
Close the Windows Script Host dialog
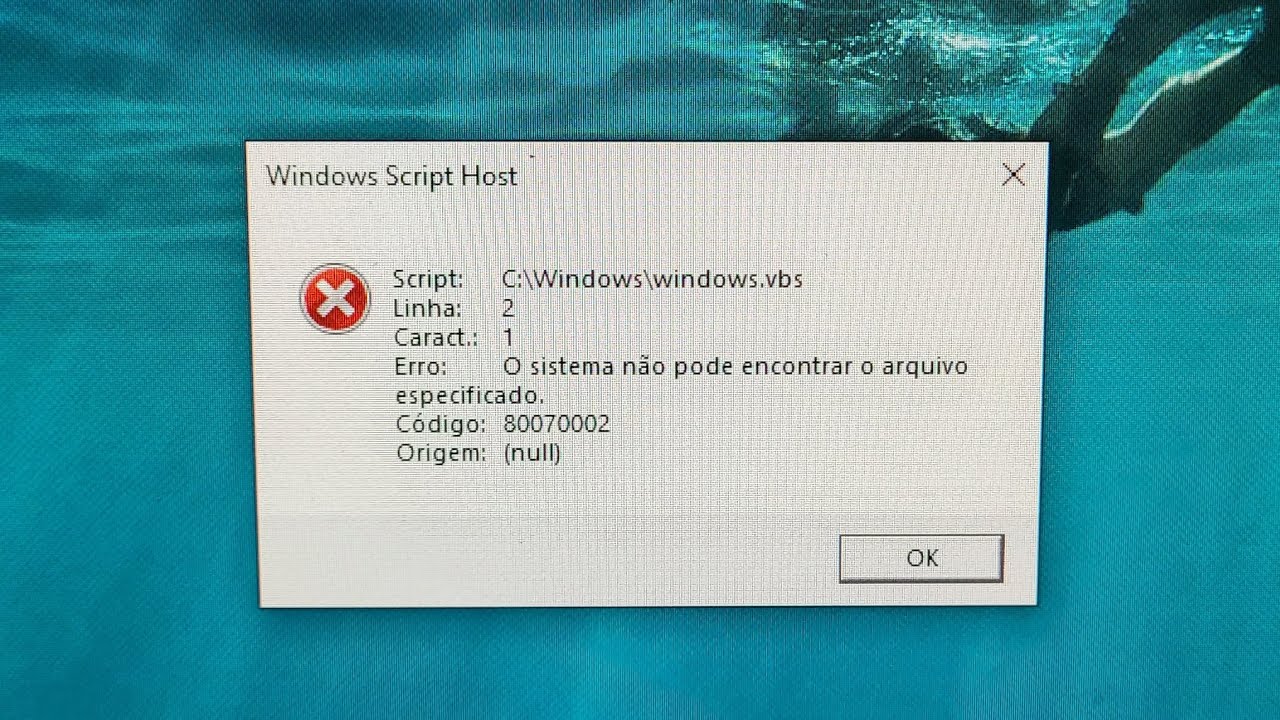[1013, 175]
